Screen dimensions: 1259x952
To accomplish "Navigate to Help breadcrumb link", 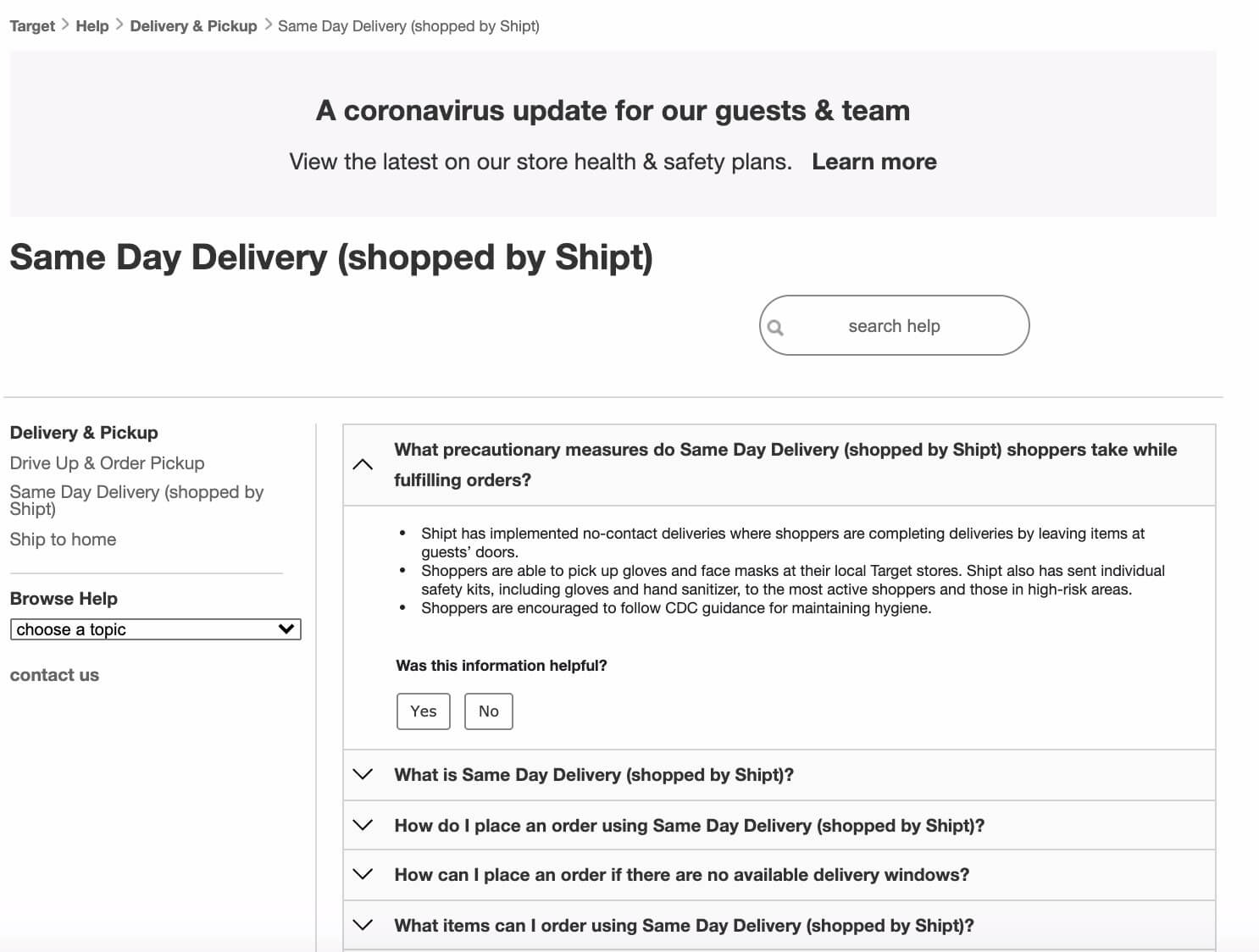I will point(92,26).
